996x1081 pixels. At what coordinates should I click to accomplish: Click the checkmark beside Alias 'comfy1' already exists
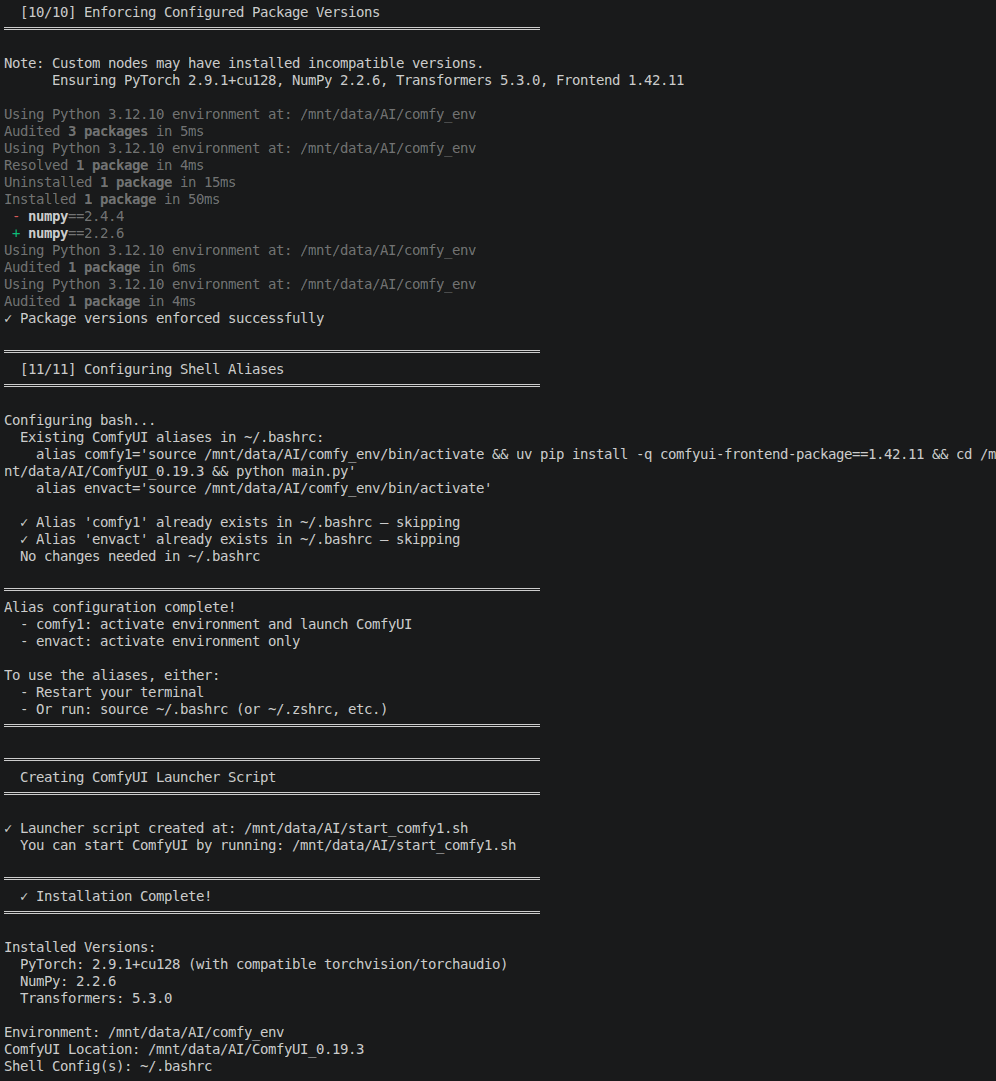click(24, 523)
